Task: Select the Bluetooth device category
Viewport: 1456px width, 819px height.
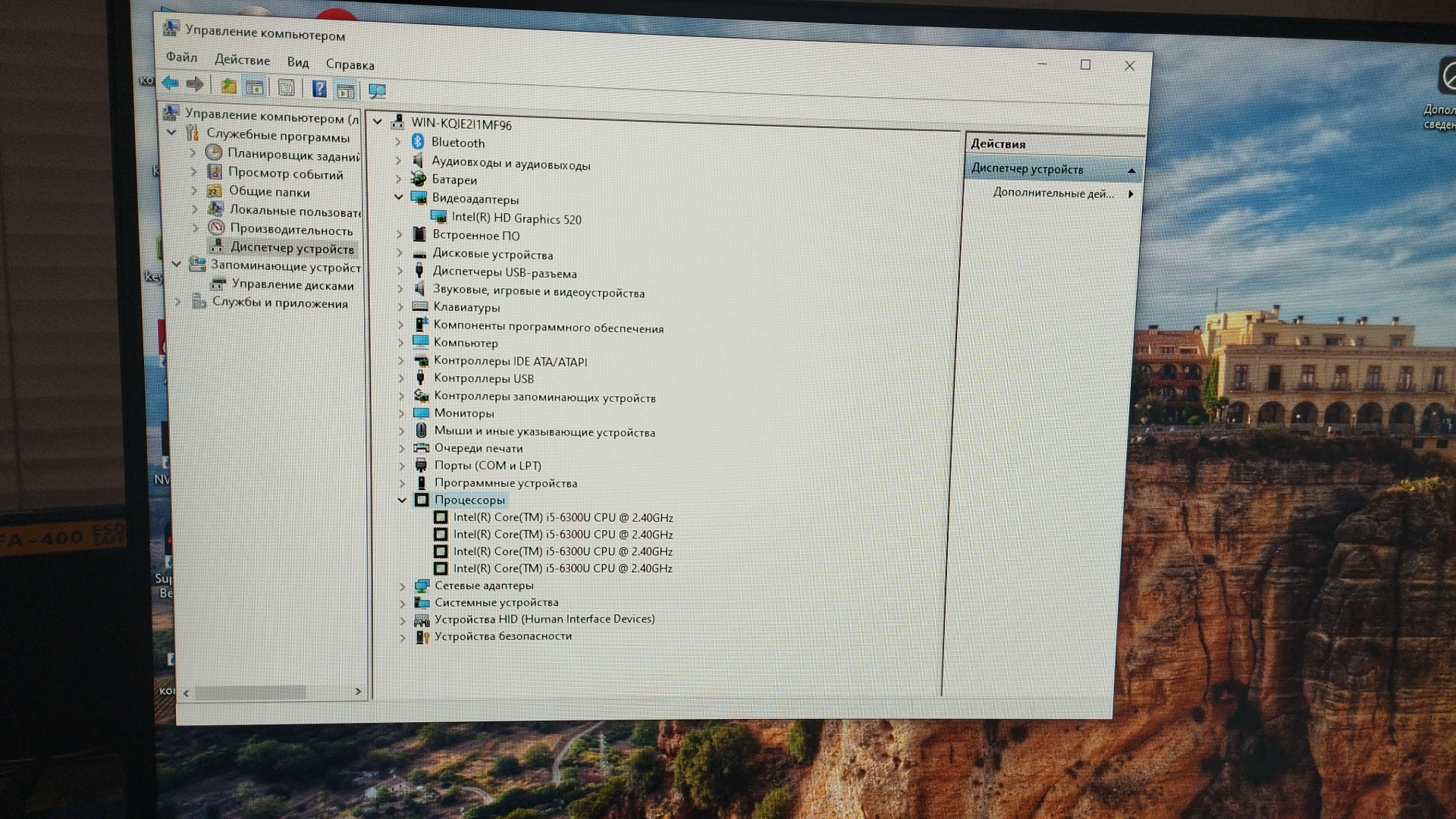Action: tap(457, 143)
